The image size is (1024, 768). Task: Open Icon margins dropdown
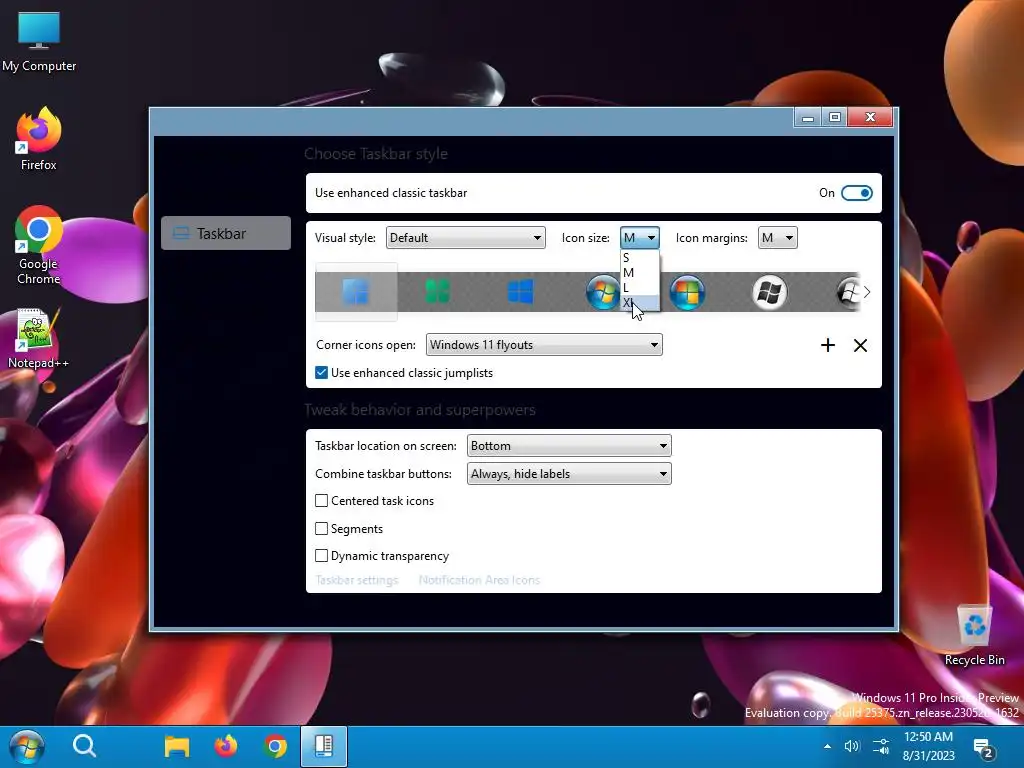[x=777, y=238]
